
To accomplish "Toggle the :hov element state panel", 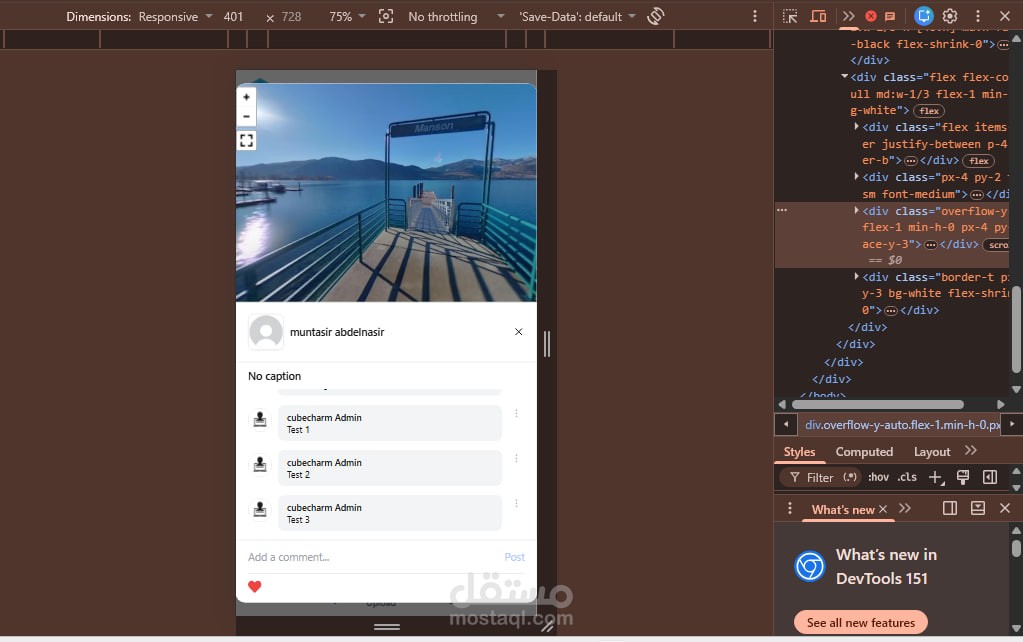I will tap(878, 477).
